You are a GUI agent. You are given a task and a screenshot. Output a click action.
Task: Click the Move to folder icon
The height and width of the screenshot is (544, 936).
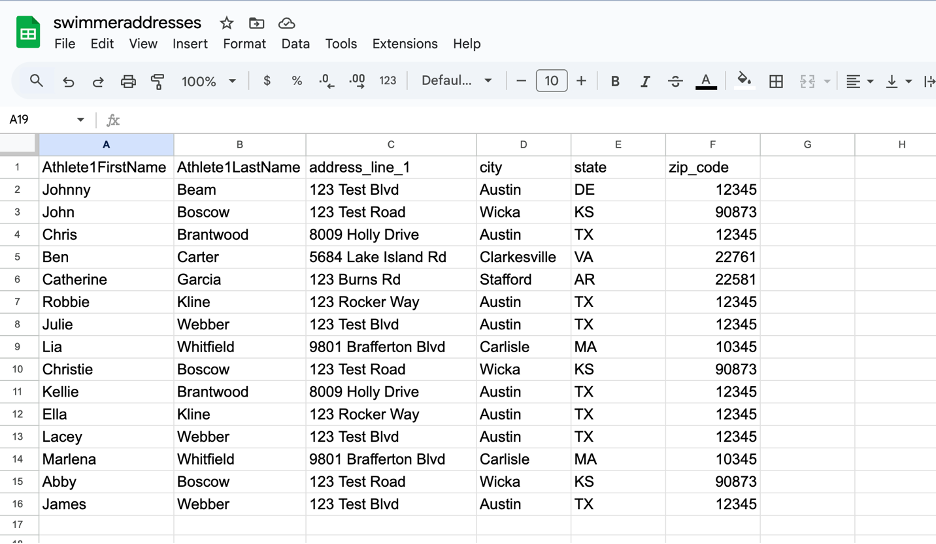(x=257, y=23)
